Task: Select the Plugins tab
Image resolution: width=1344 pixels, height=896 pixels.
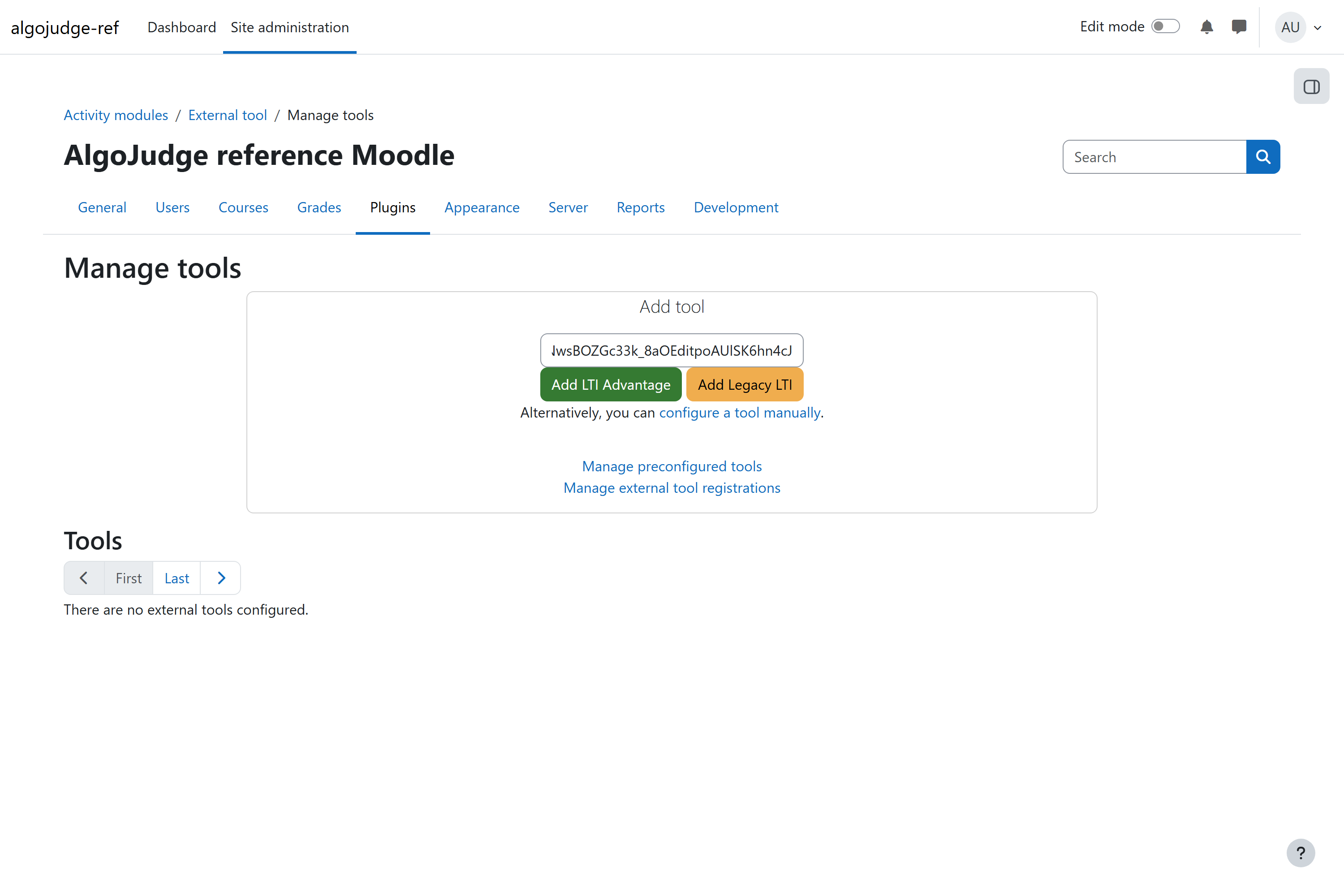Action: coord(392,207)
